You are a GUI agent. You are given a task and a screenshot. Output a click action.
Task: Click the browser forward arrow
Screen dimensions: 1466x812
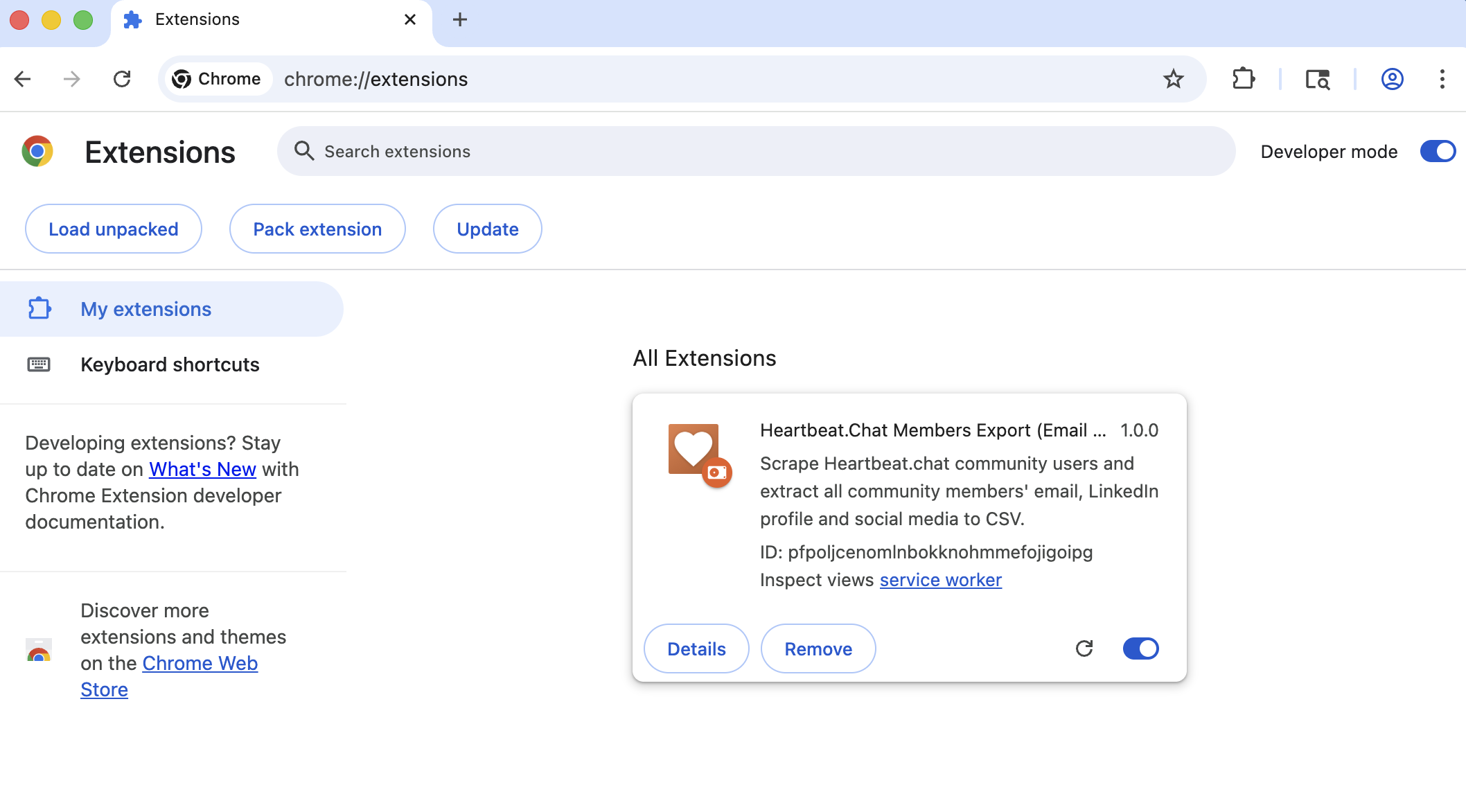(72, 79)
